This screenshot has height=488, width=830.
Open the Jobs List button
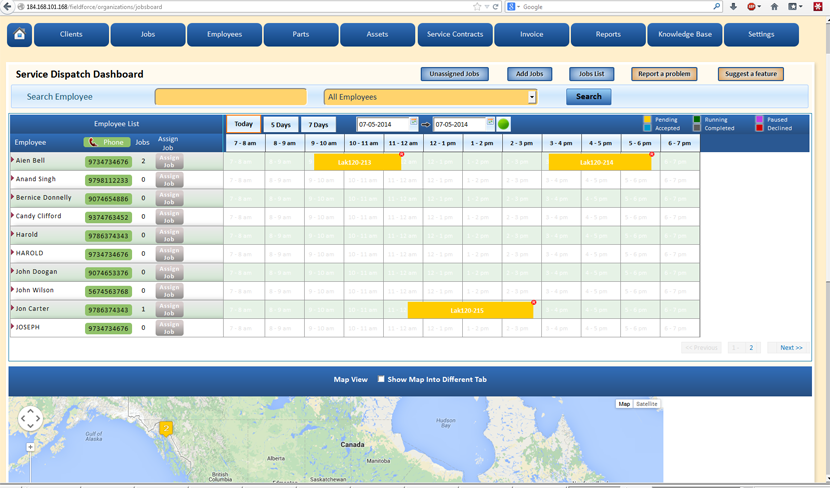[x=591, y=74]
